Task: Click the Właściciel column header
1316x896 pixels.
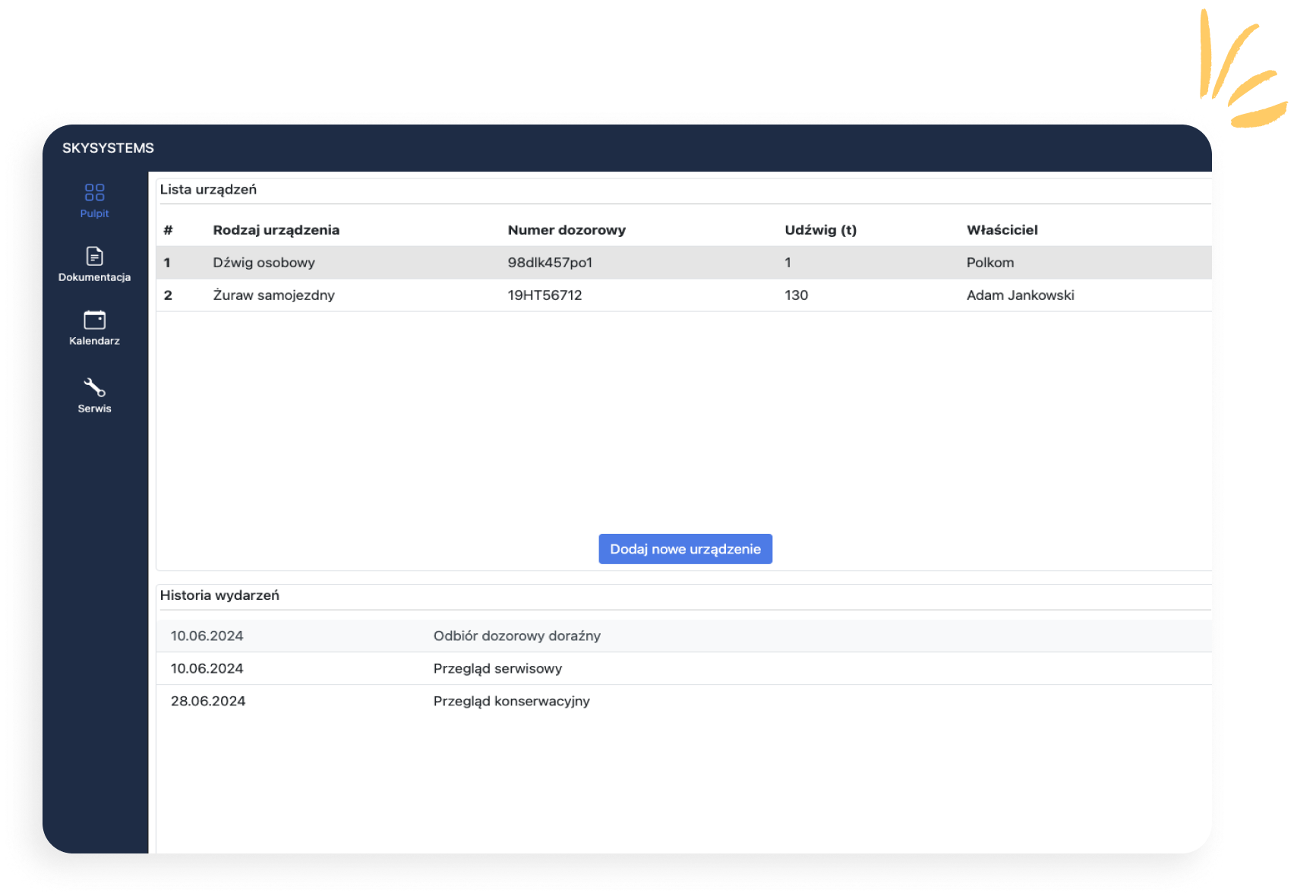Action: pos(1002,230)
